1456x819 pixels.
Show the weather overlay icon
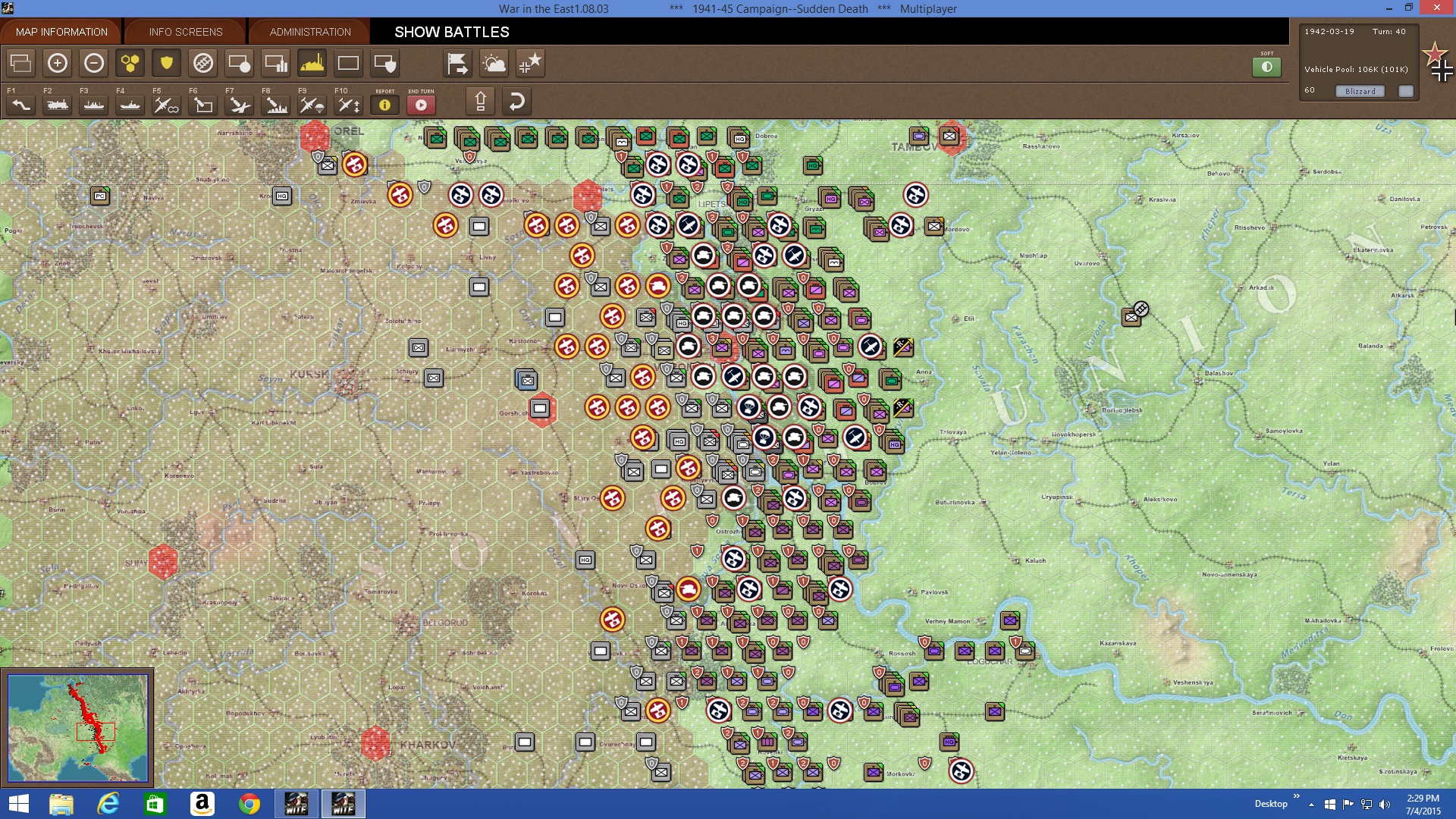[494, 63]
